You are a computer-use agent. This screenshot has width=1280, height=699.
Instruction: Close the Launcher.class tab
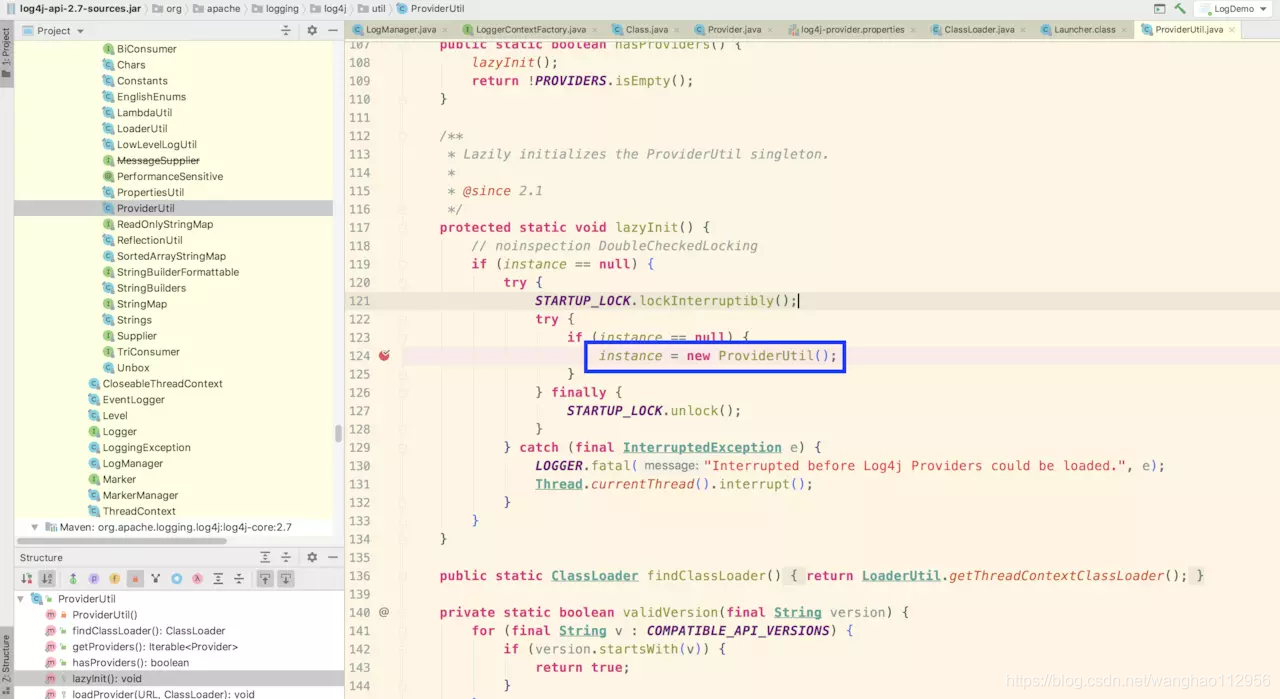(x=1123, y=30)
